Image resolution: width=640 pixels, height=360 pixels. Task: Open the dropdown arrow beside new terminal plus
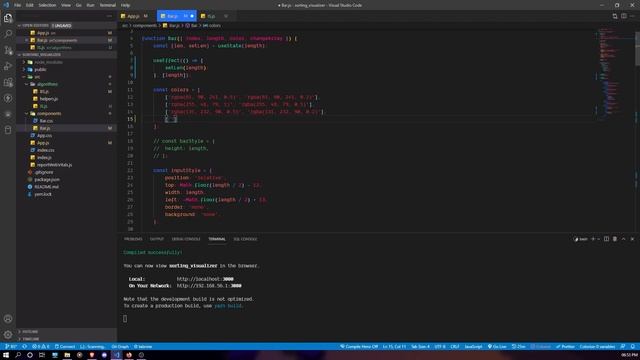click(x=598, y=239)
